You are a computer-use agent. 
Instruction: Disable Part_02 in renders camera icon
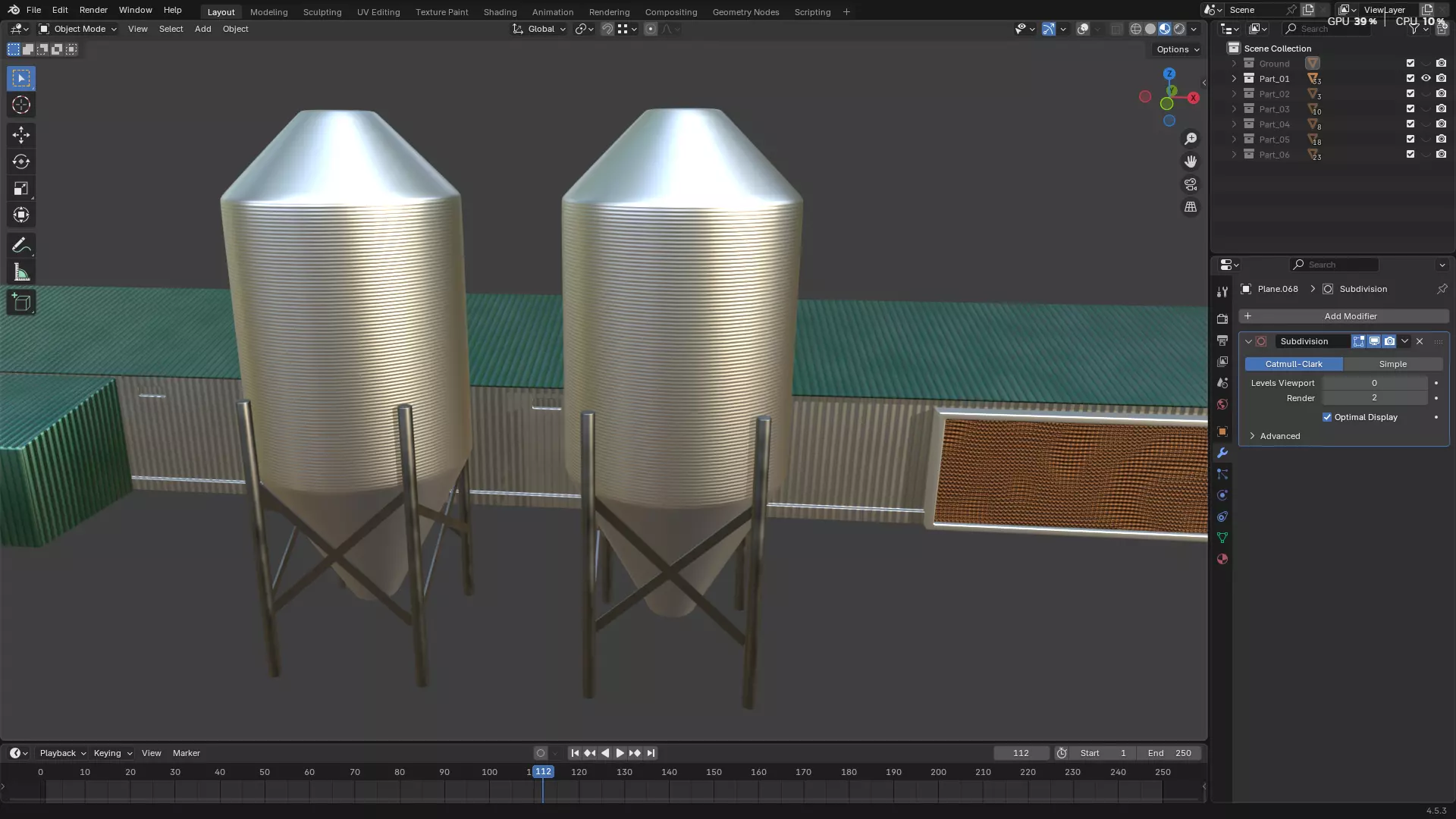1442,93
